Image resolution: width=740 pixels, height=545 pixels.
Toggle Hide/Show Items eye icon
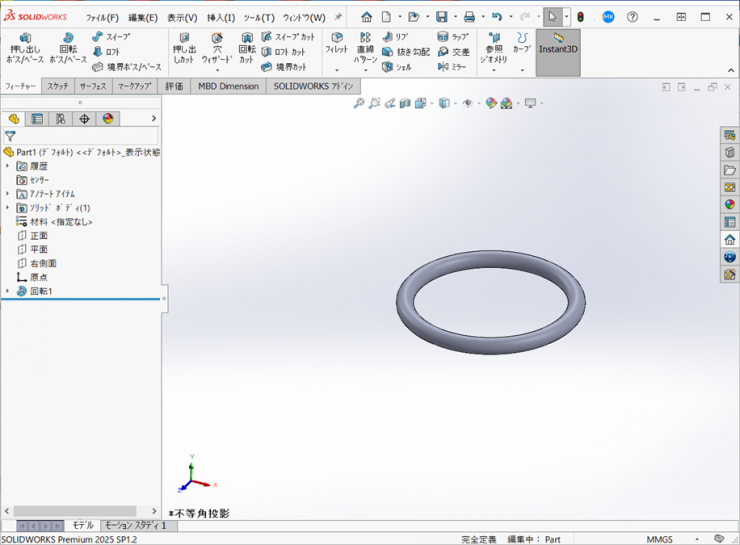[467, 103]
